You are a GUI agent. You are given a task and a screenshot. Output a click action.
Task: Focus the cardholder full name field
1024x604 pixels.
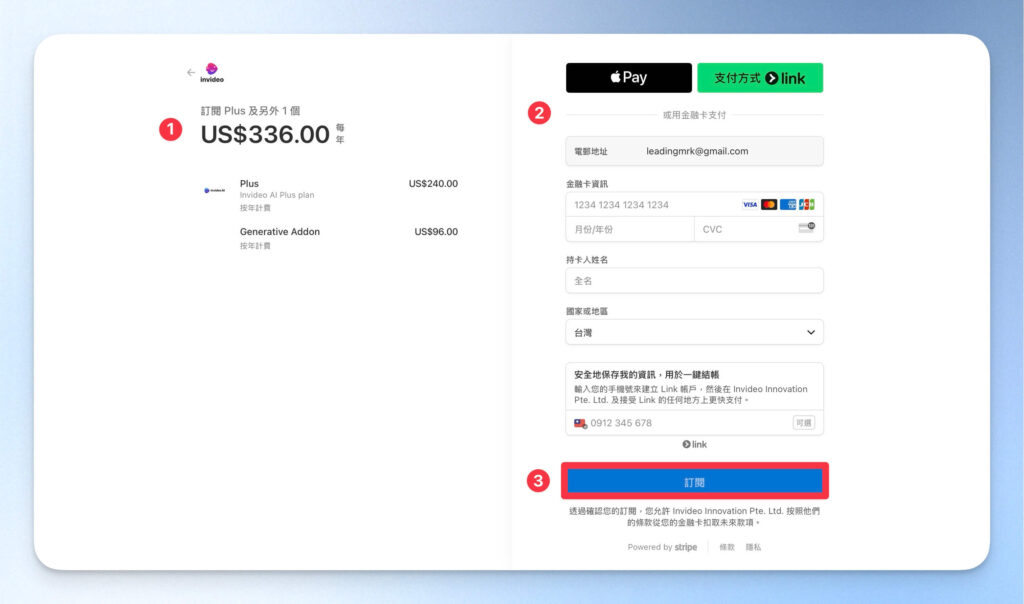(x=694, y=281)
